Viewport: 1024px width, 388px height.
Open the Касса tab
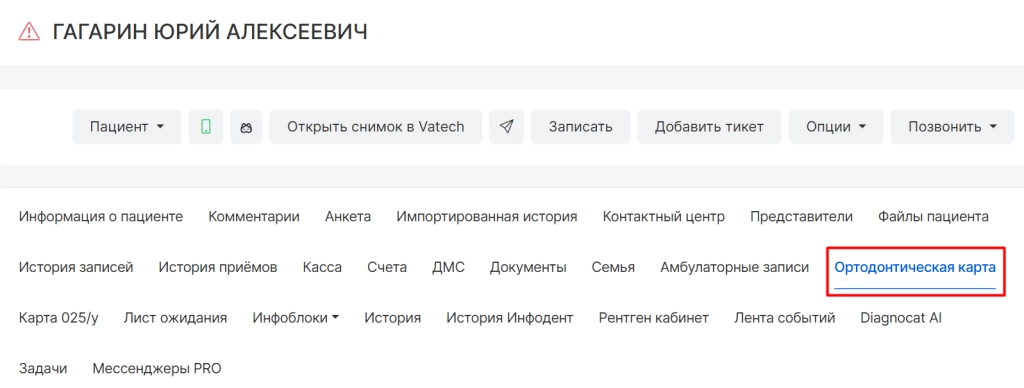(x=322, y=267)
